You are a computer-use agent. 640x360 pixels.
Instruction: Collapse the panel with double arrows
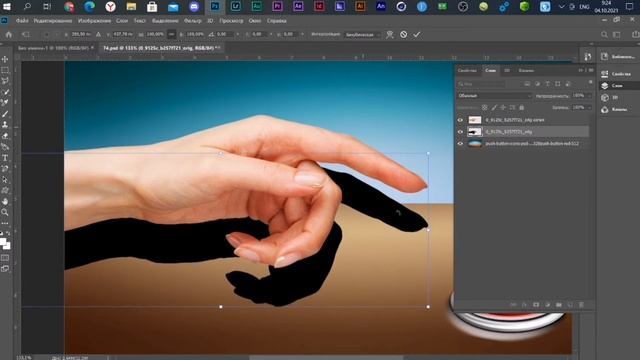580,70
